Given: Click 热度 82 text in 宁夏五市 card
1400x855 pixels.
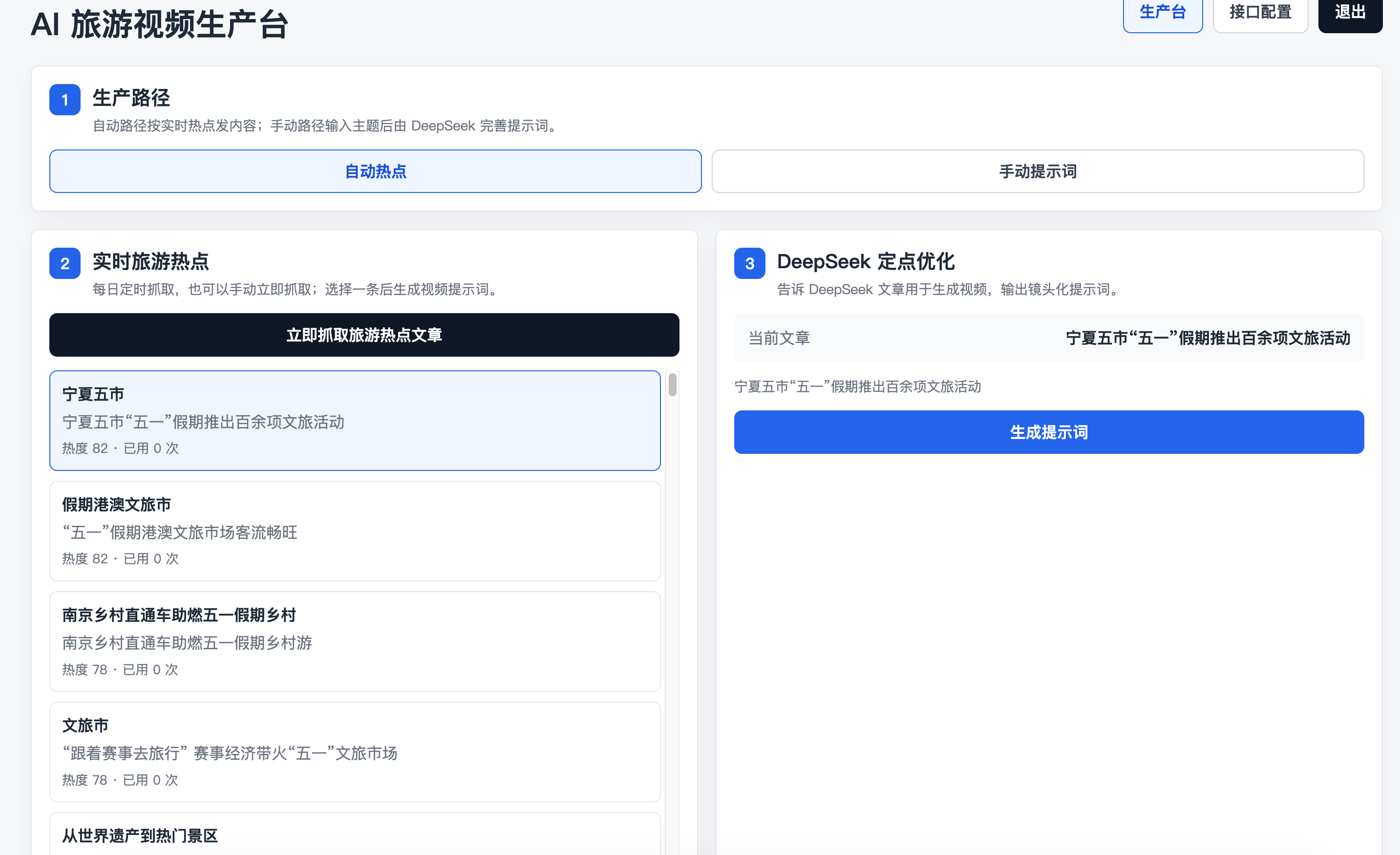Looking at the screenshot, I should (85, 448).
